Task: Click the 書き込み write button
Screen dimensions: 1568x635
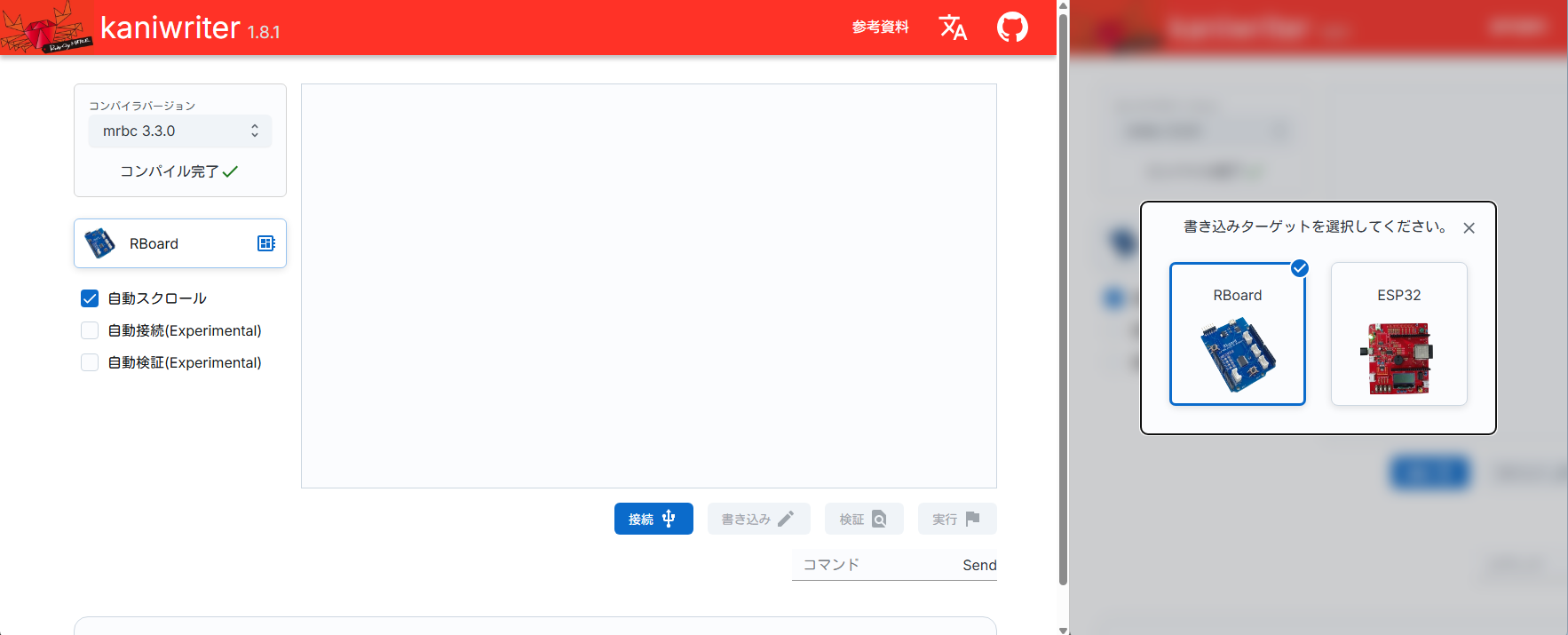Action: [758, 519]
